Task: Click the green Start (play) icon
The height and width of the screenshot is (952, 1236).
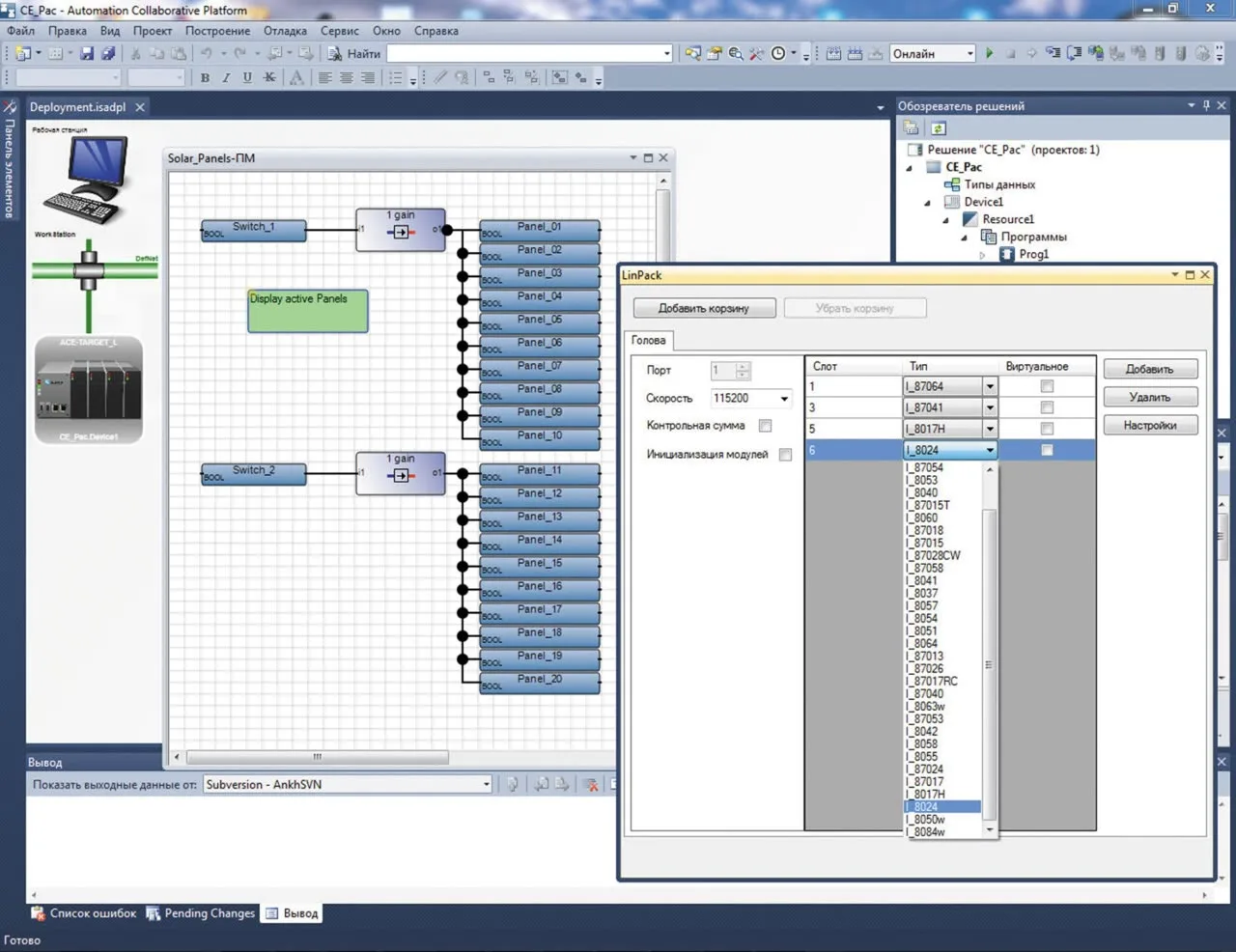Action: tap(989, 53)
